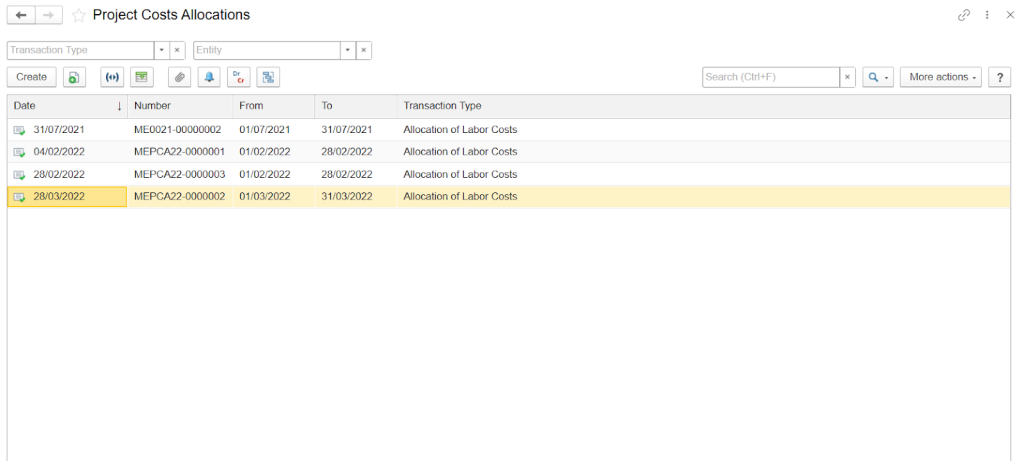Click number MEPCA22-0000001
This screenshot has width=1024, height=461.
[x=180, y=152]
